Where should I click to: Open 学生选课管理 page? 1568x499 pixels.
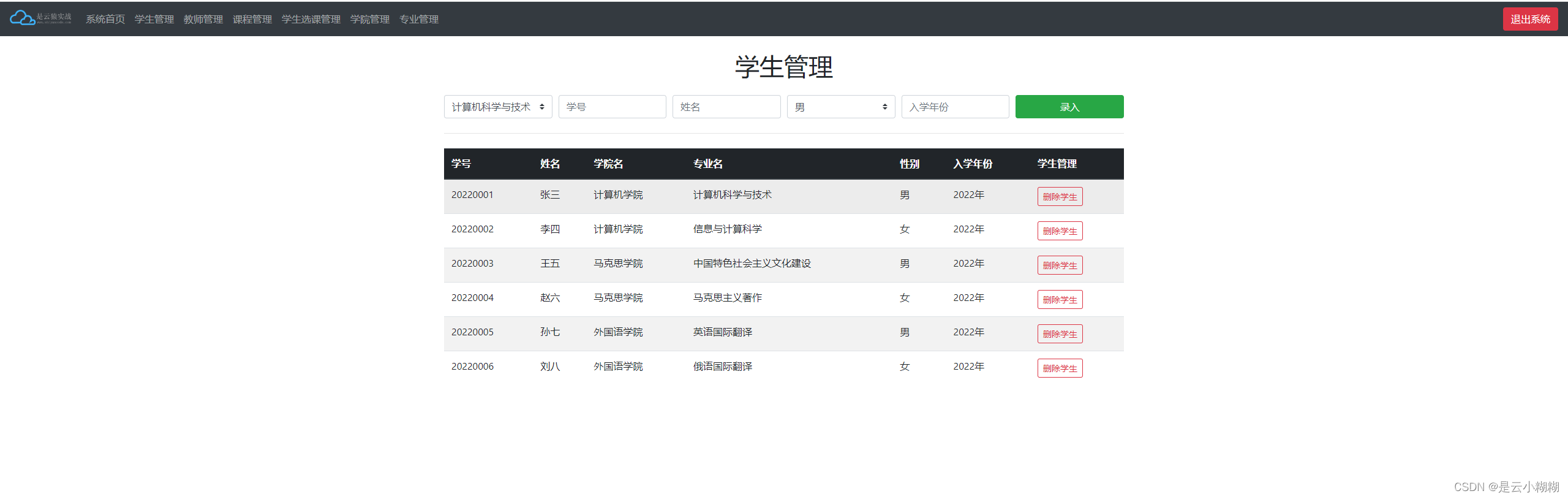point(311,19)
